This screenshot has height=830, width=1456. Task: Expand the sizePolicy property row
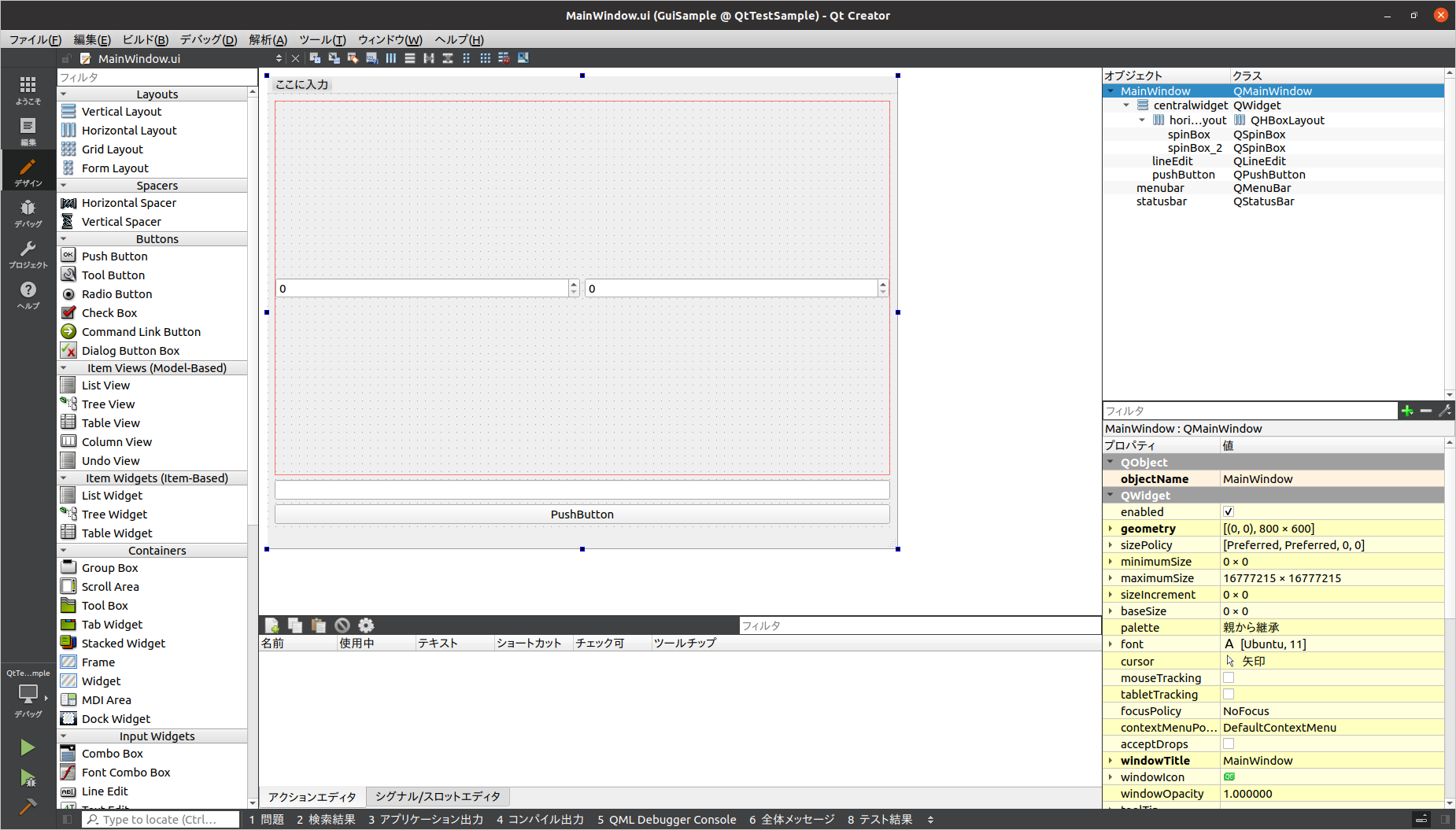coord(1110,545)
